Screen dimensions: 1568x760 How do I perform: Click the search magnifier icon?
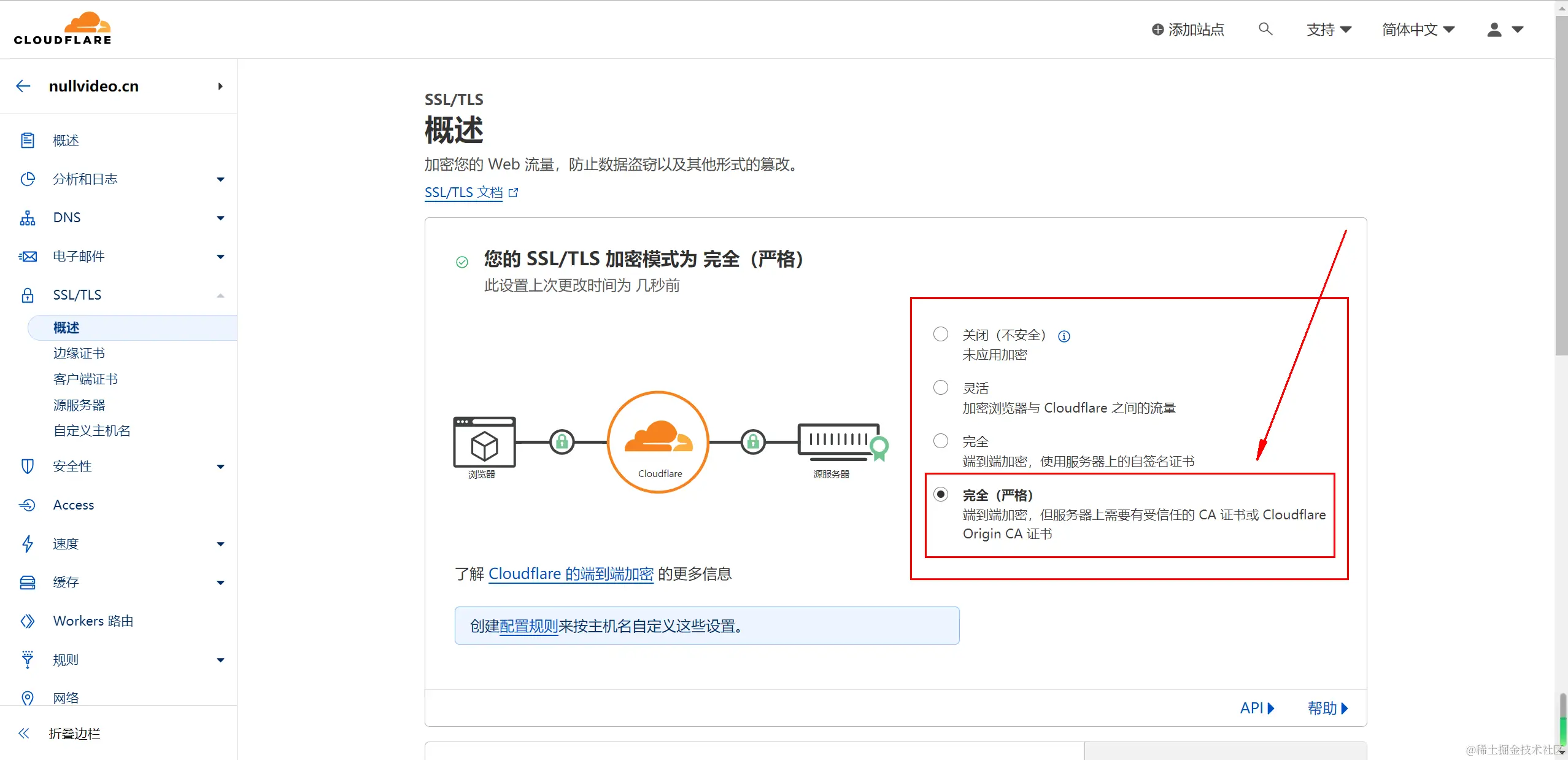click(1265, 29)
